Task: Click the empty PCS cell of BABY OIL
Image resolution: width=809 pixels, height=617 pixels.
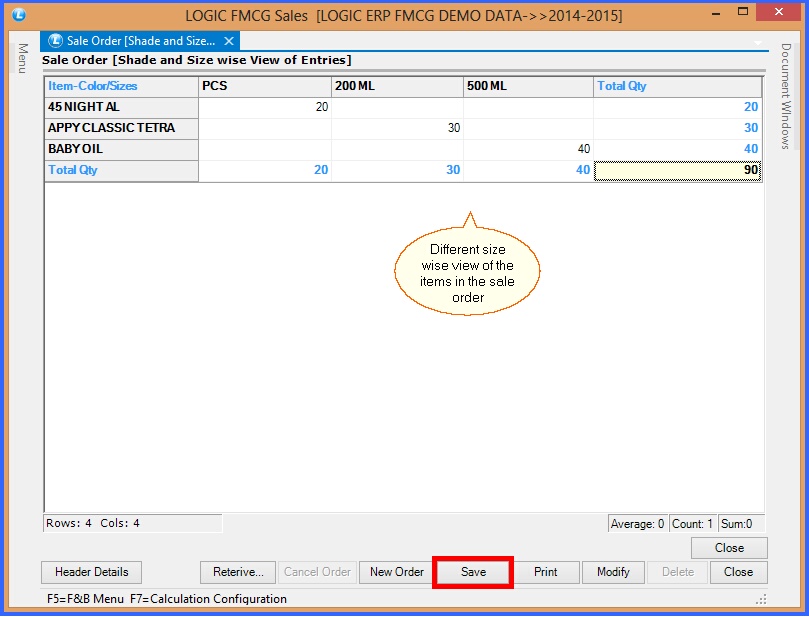Action: 265,149
